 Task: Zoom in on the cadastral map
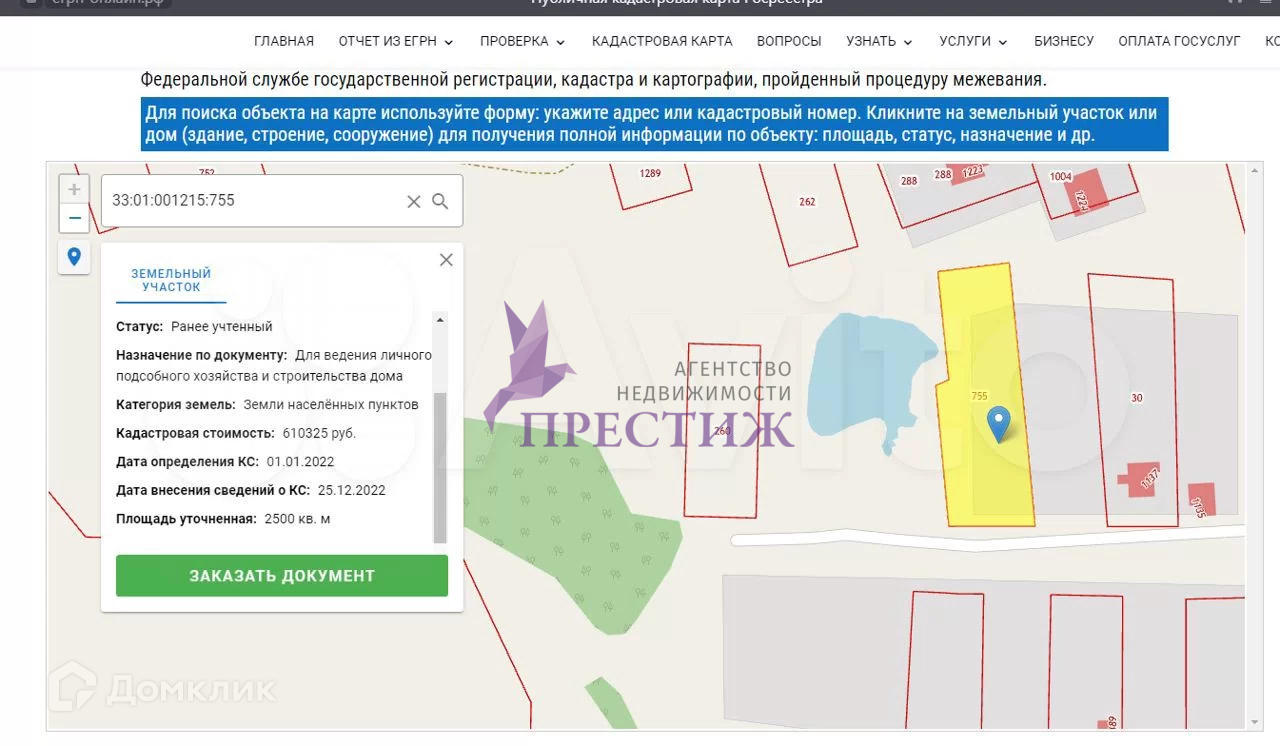coord(74,189)
